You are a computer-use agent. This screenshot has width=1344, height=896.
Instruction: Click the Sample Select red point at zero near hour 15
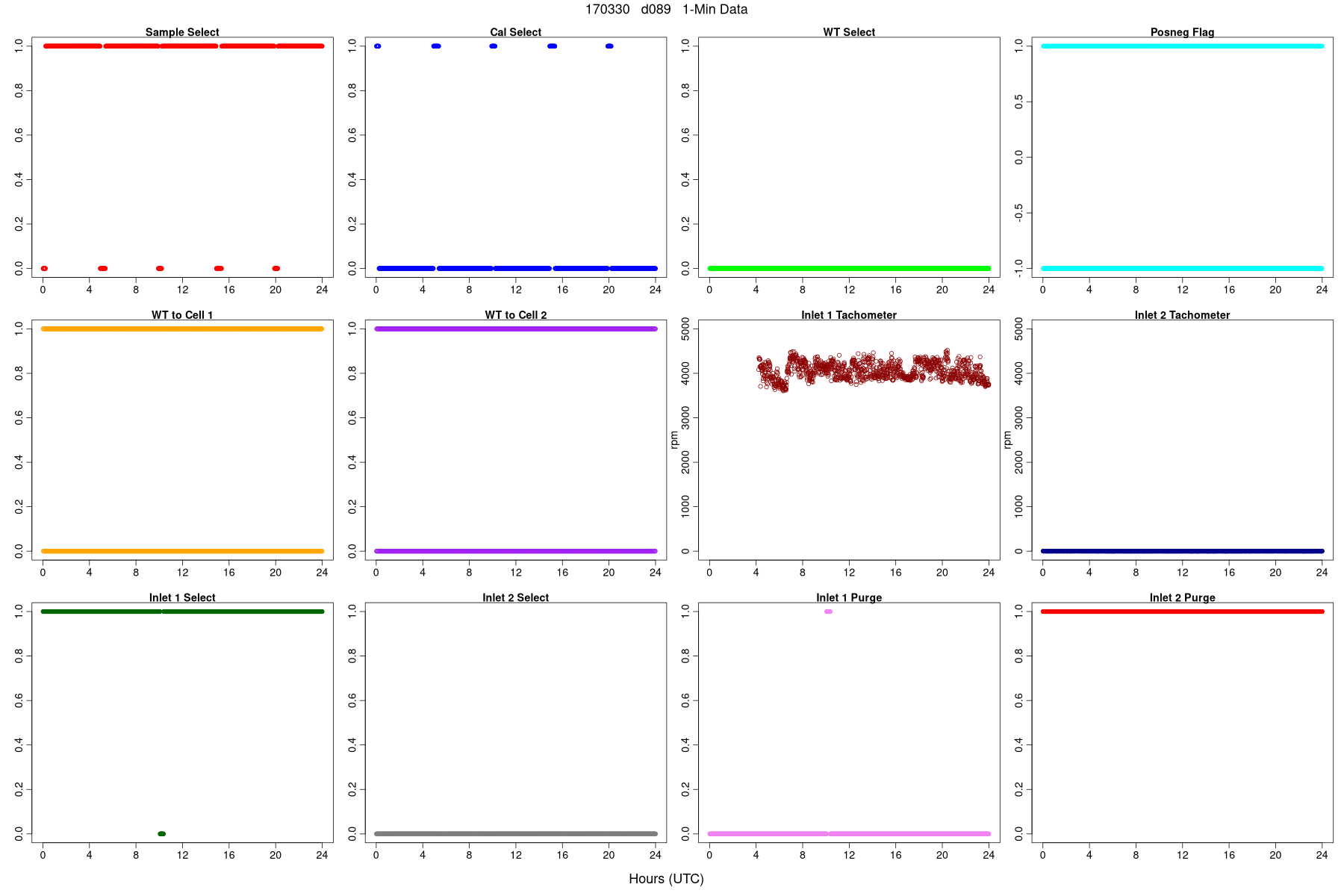219,268
